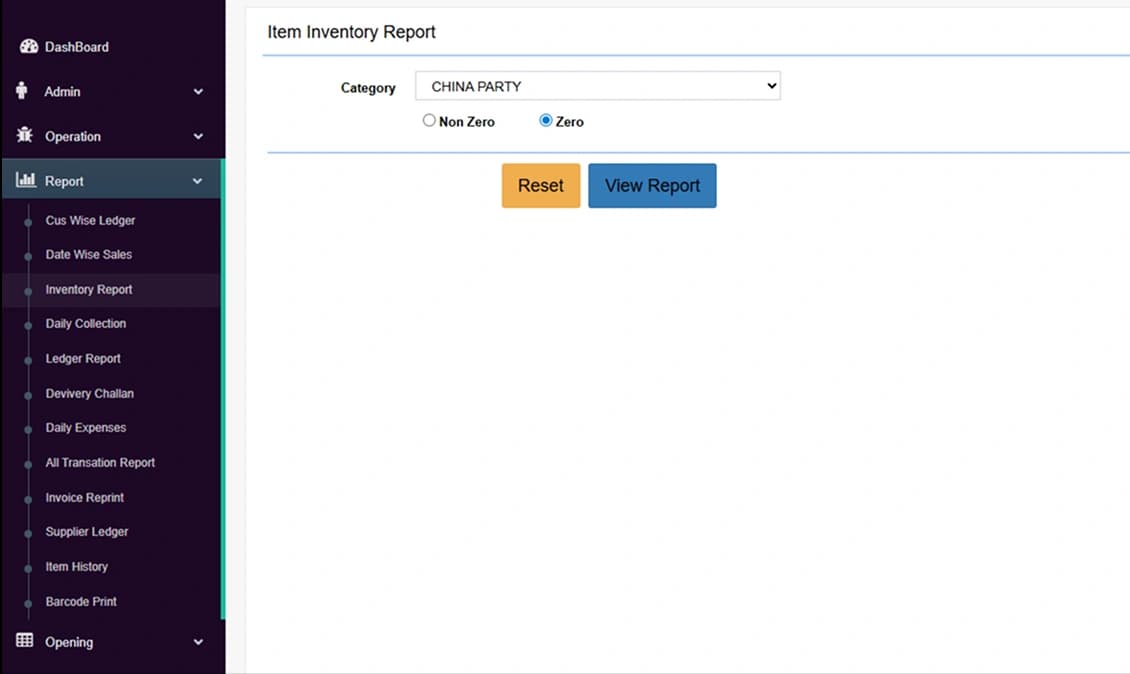Go to Daily Collection report
The image size is (1130, 674).
coord(85,324)
